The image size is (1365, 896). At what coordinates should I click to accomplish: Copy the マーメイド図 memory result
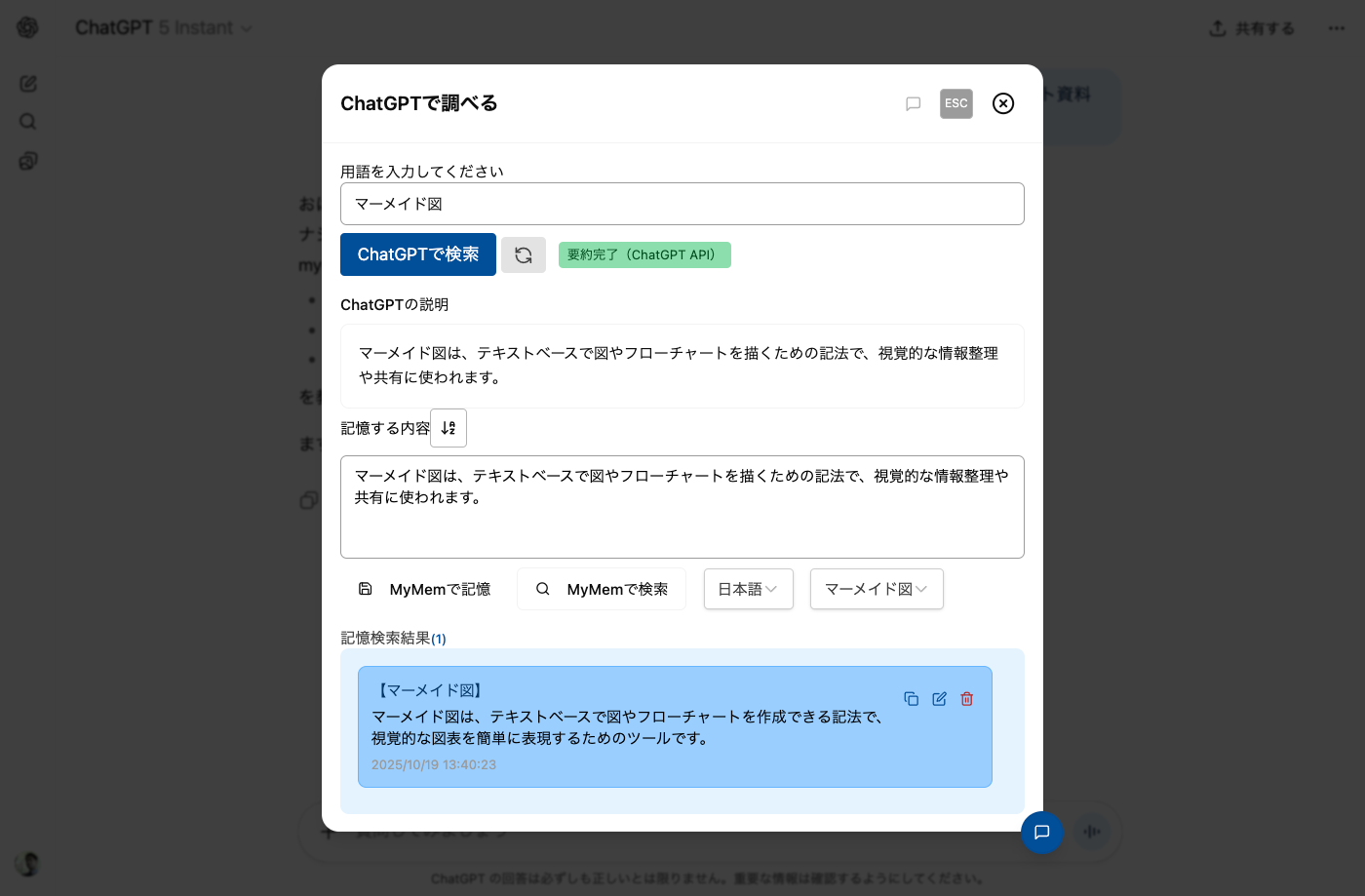click(x=912, y=698)
